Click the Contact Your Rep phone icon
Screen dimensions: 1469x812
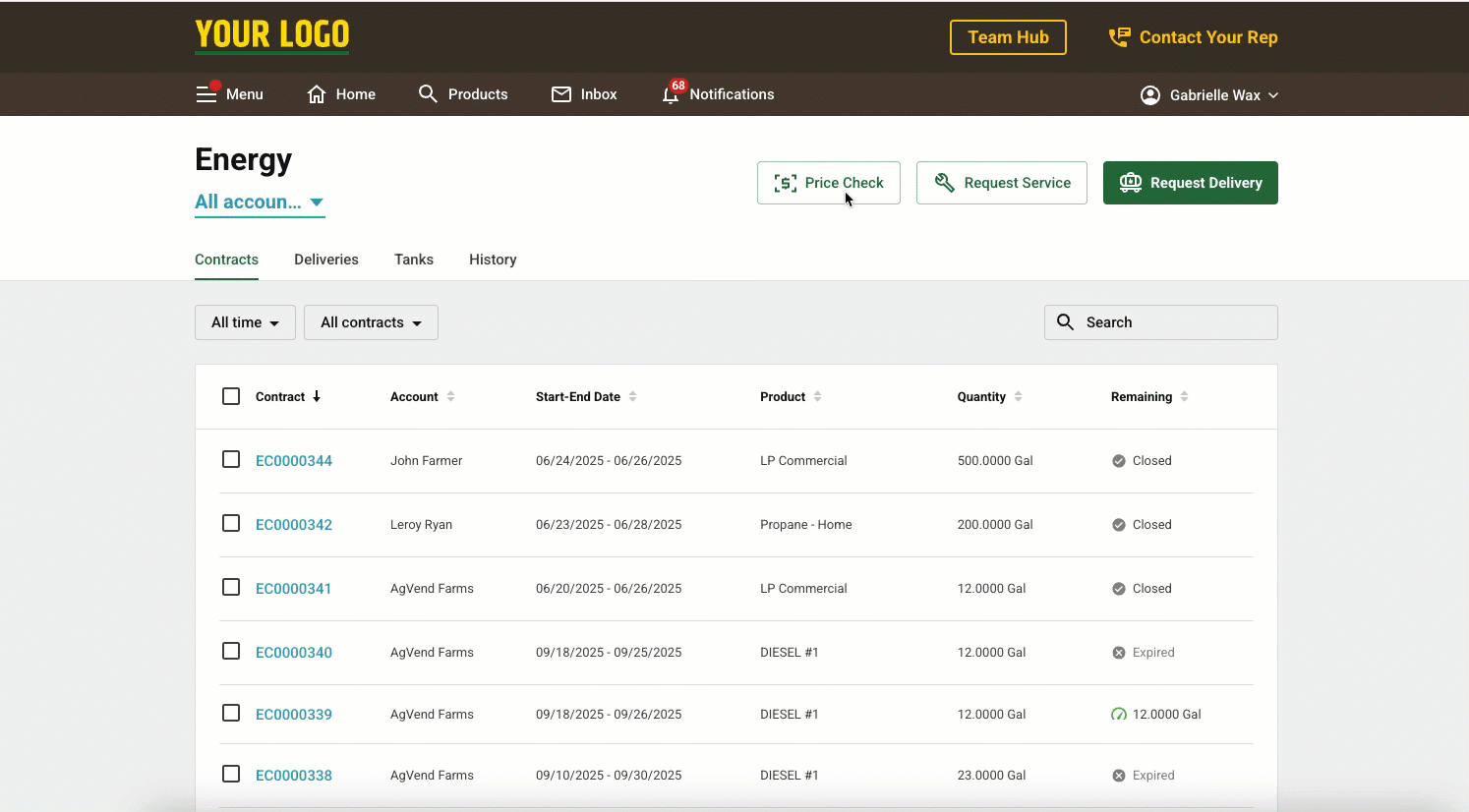click(x=1120, y=37)
